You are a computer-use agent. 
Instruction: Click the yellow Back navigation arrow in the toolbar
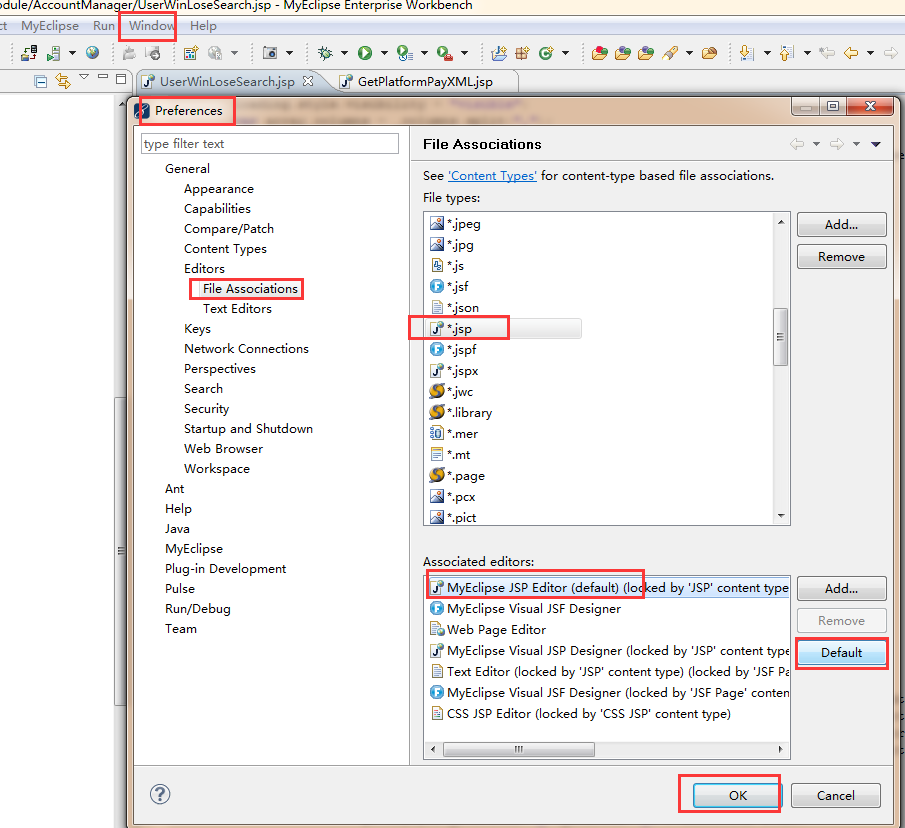pyautogui.click(x=851, y=53)
